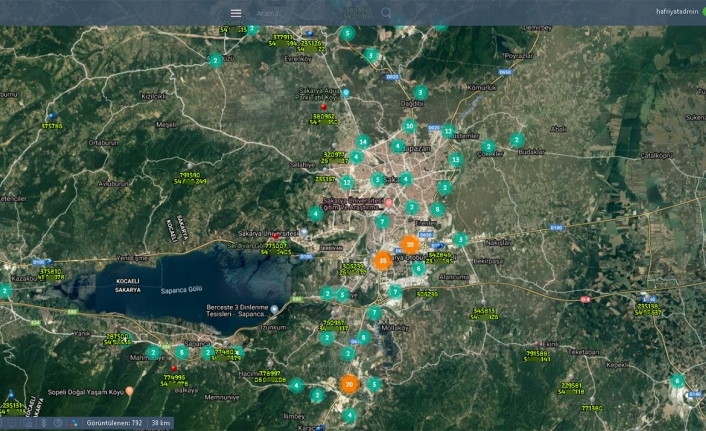Click the vehicle label 375786 on map
This screenshot has height=431, width=706.
point(52,126)
